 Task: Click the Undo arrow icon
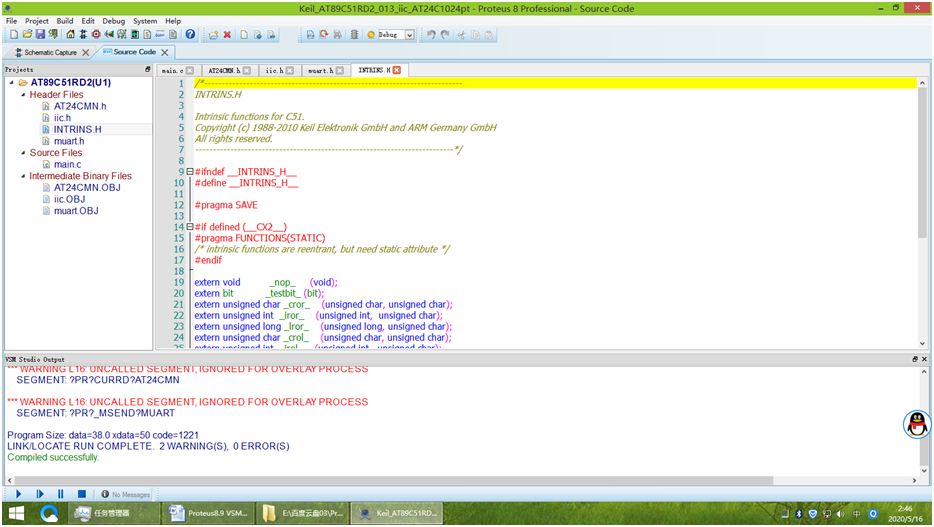tap(431, 35)
